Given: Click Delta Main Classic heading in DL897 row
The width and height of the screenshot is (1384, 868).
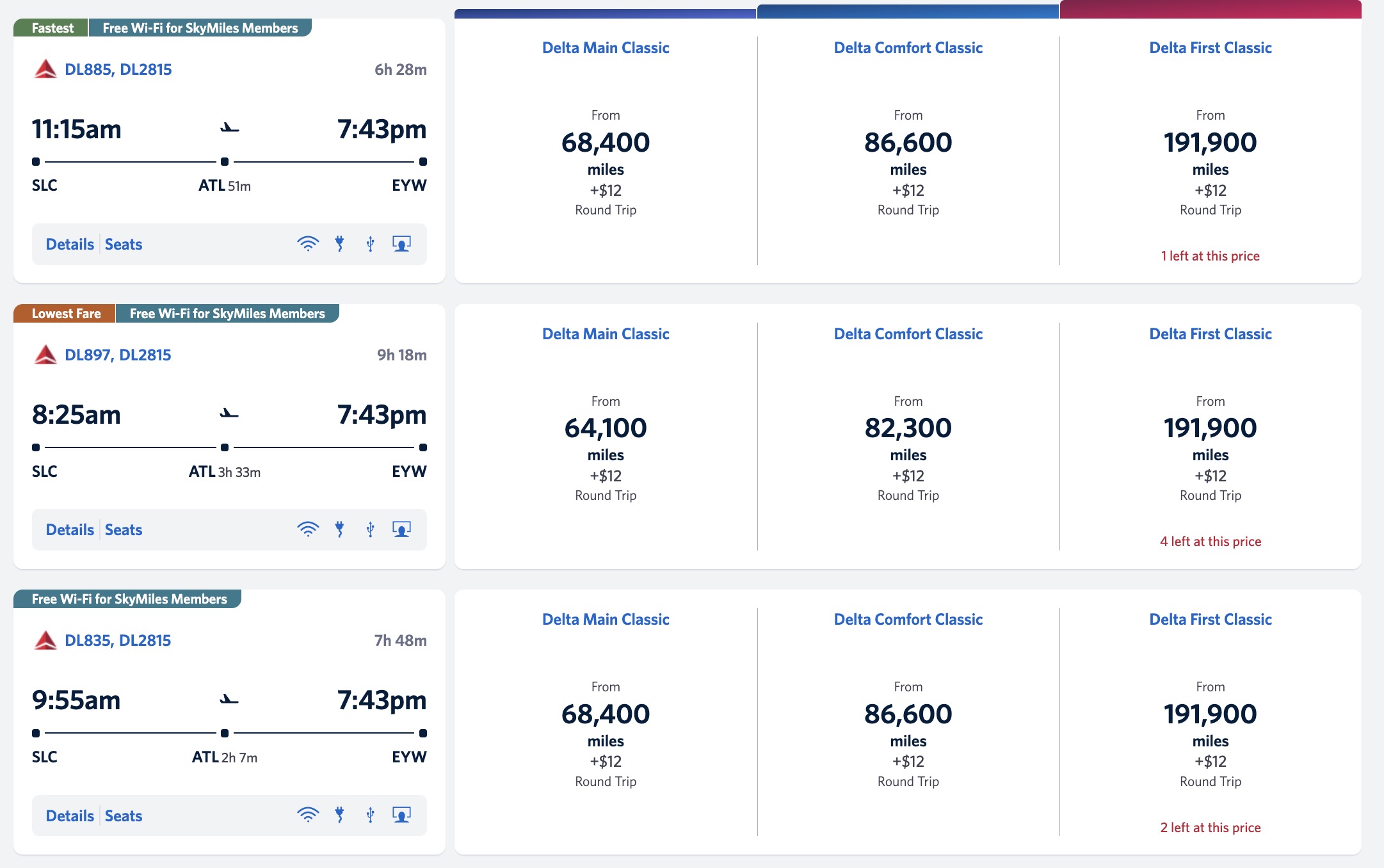Looking at the screenshot, I should [606, 334].
